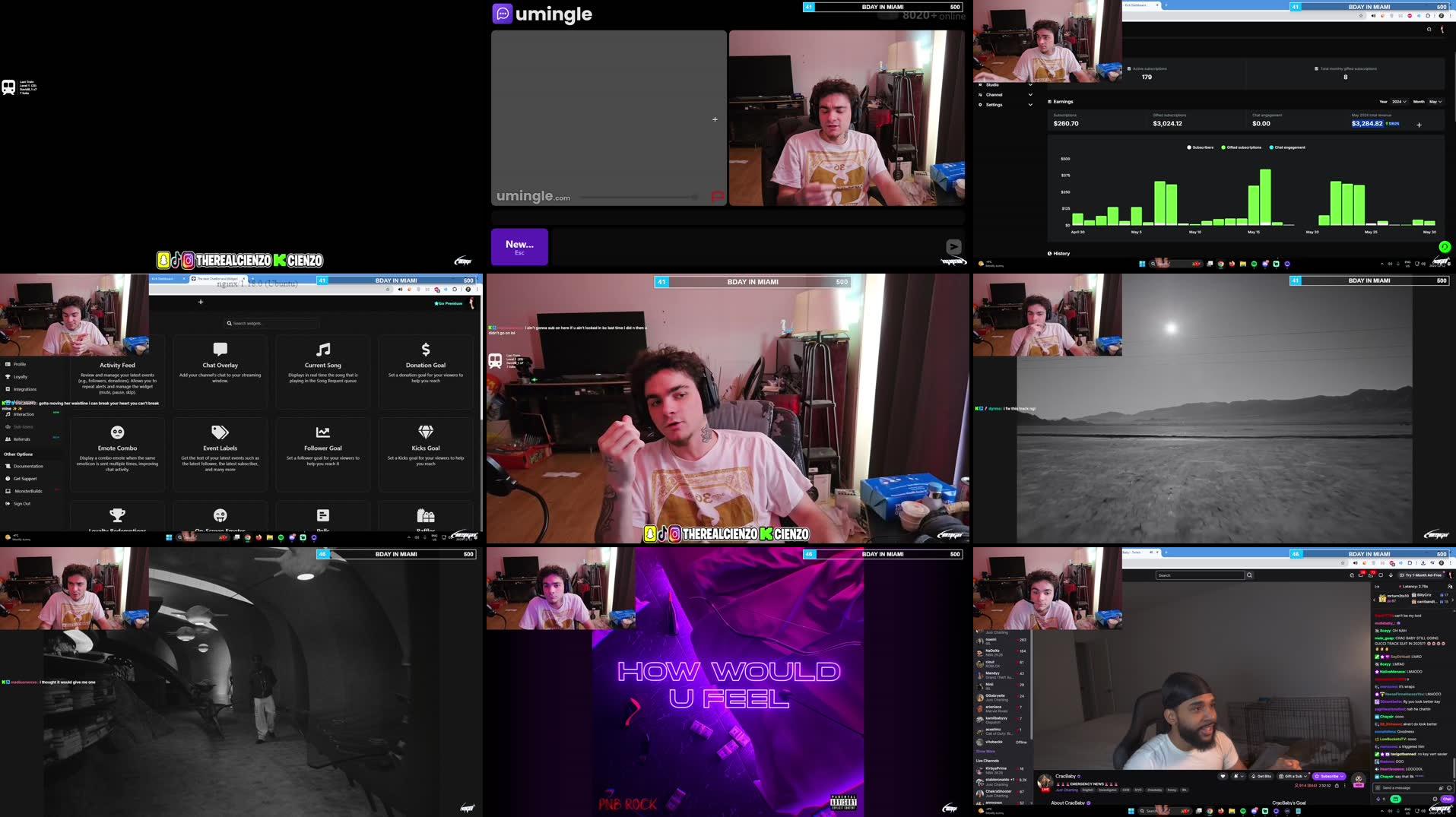
Task: Click the Subscribe button on CracBaby's channel
Action: [x=1329, y=776]
